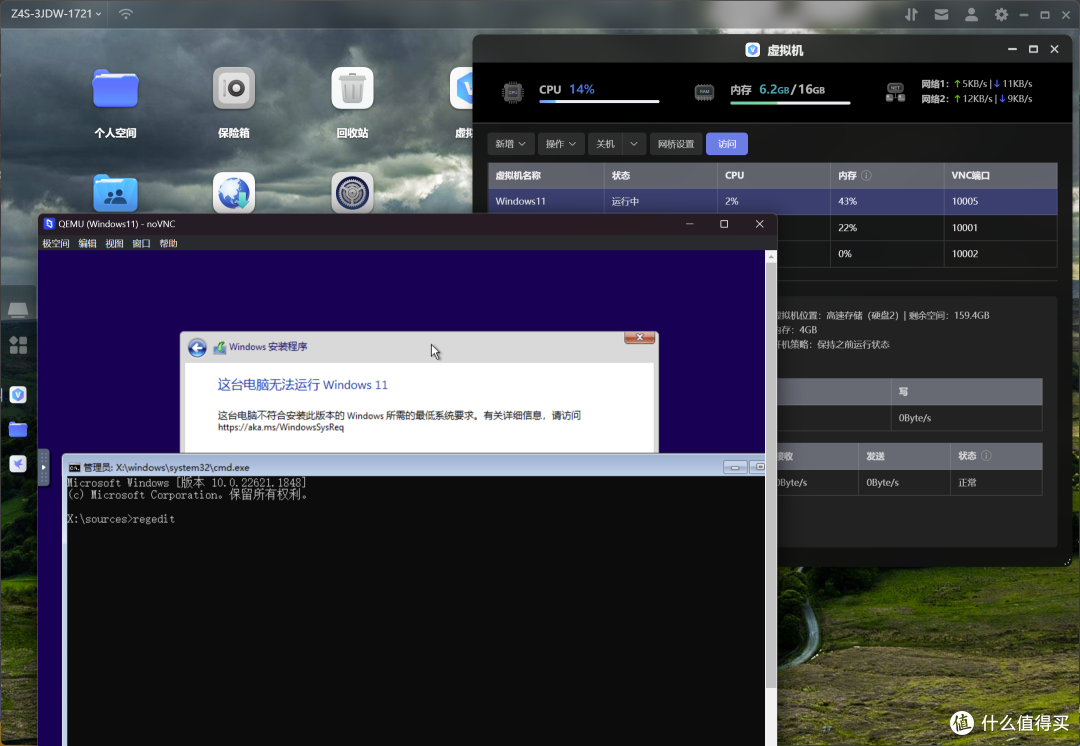Click the blue 访问 button
The image size is (1080, 746).
pos(727,144)
